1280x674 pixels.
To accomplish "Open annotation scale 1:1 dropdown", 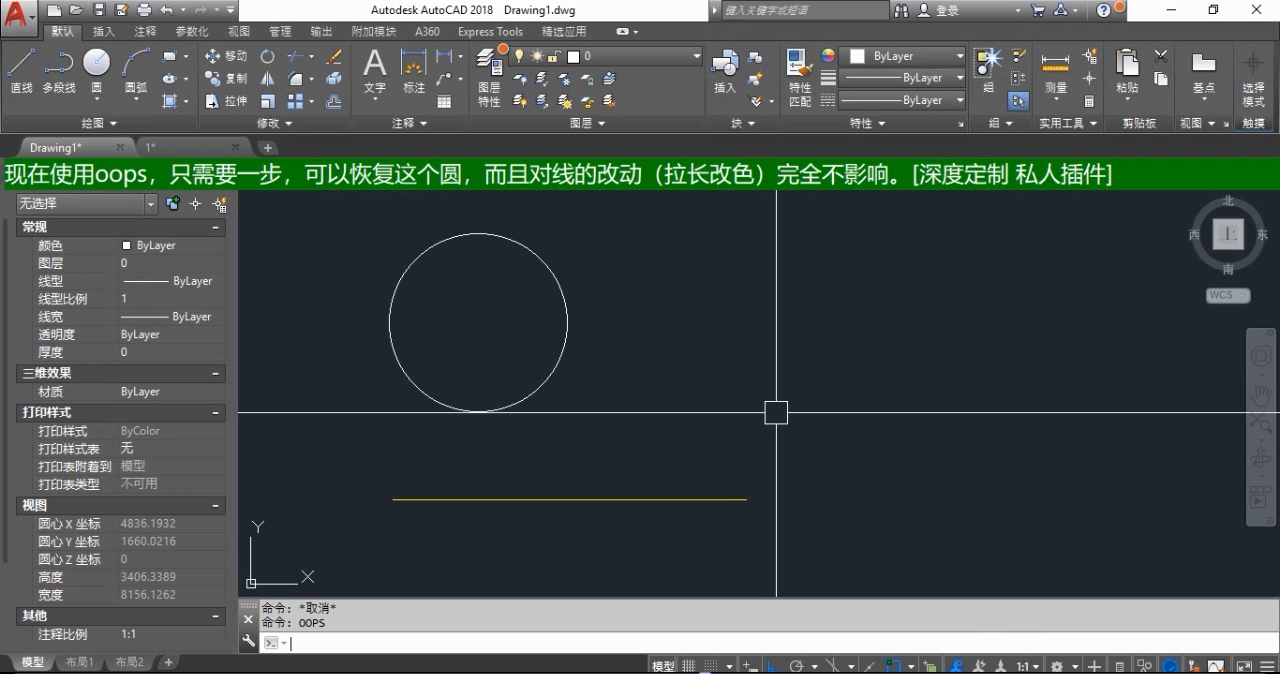I will point(1029,666).
